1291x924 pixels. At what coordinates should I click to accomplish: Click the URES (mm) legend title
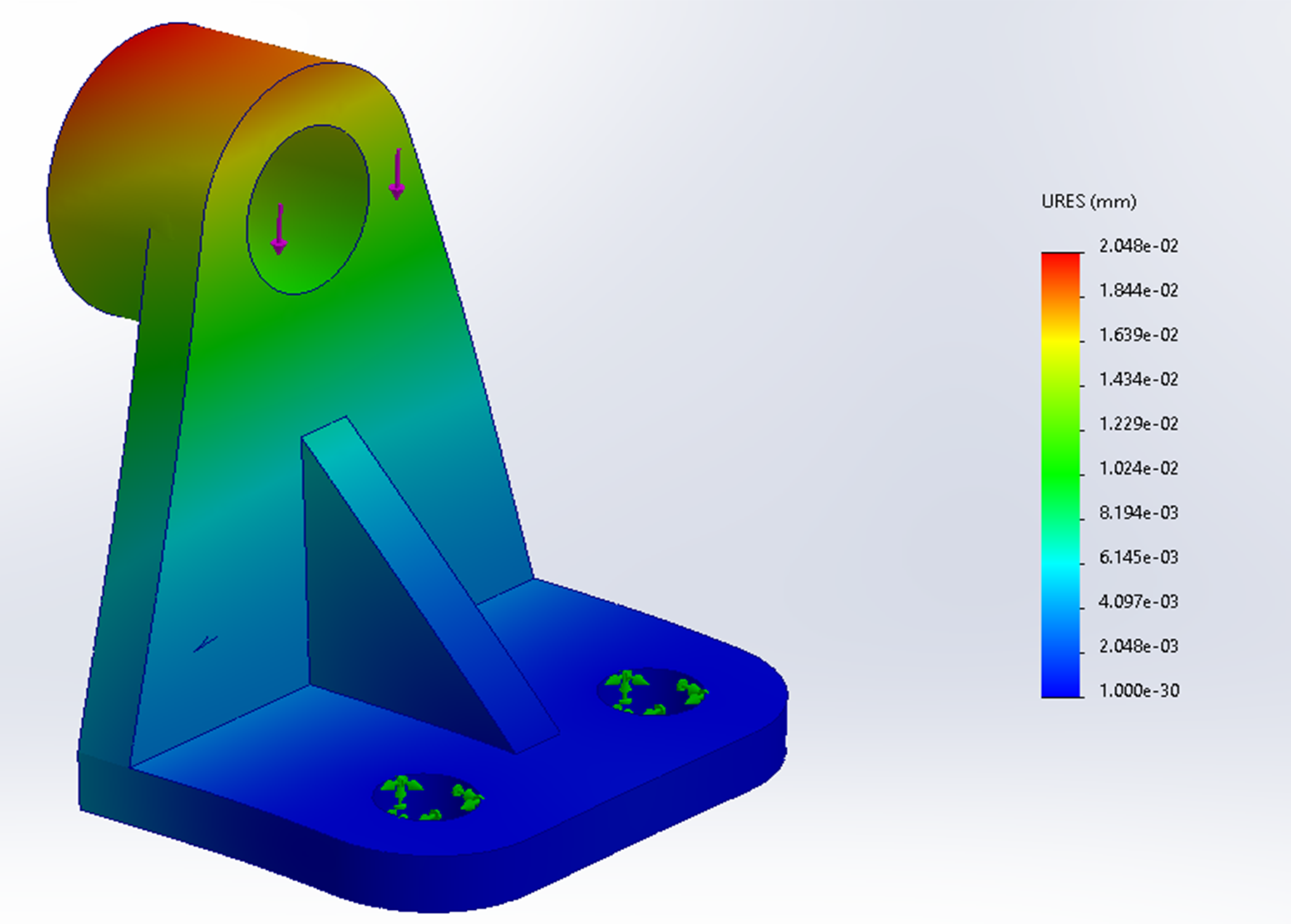(1088, 202)
